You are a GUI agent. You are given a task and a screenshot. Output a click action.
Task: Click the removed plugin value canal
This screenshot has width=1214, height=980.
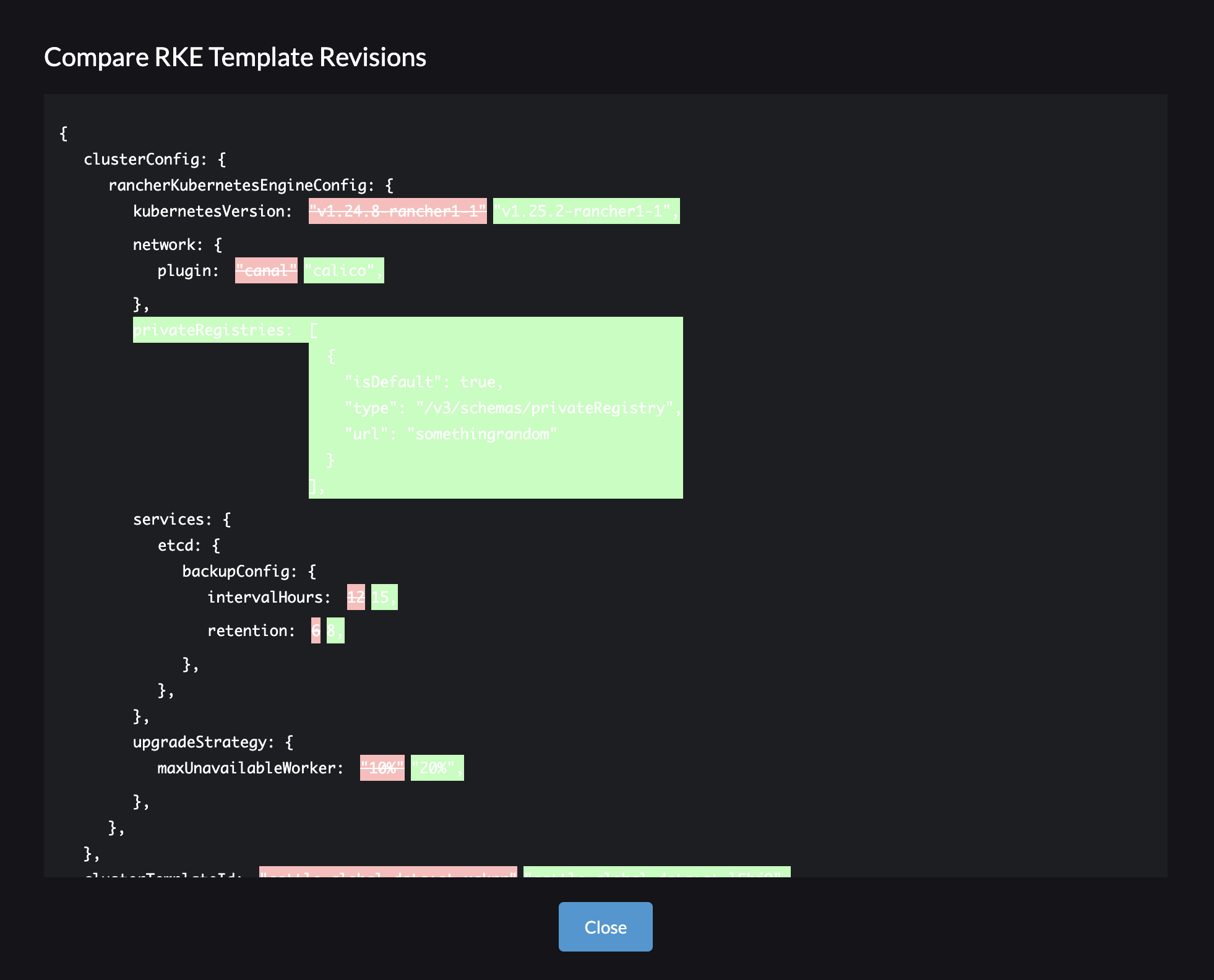265,270
